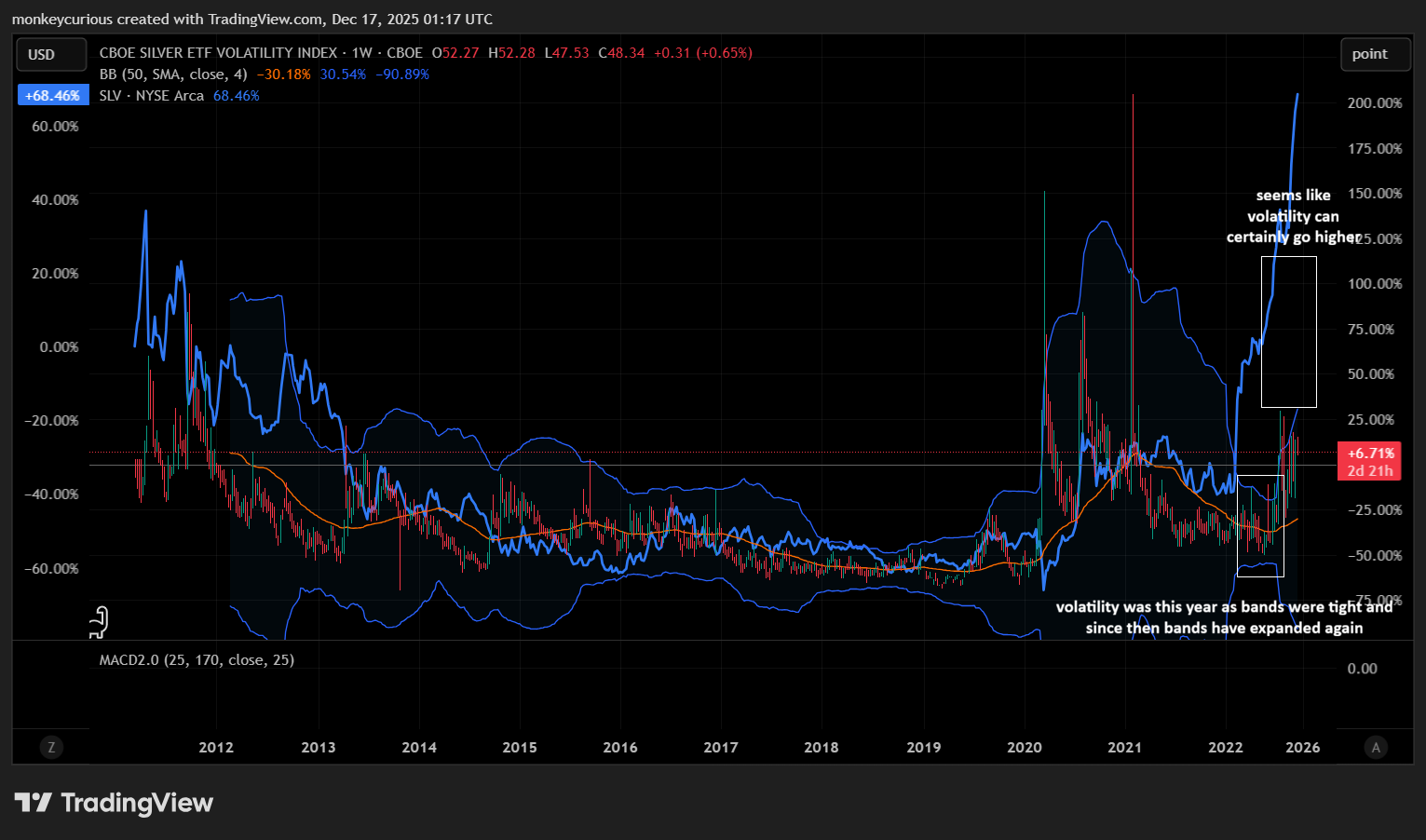Select the MACD2.0 indicator legend
The height and width of the screenshot is (840, 1426).
197,659
